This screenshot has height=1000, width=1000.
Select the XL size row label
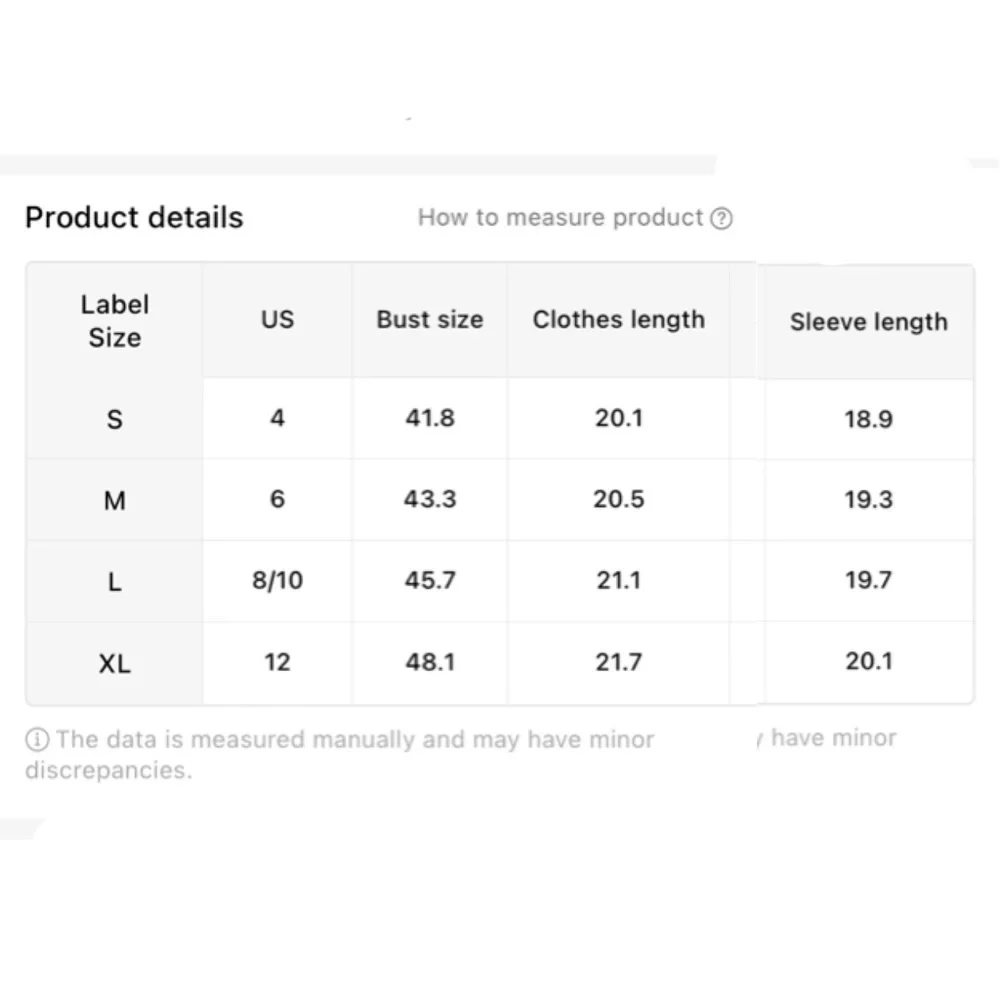tap(115, 663)
